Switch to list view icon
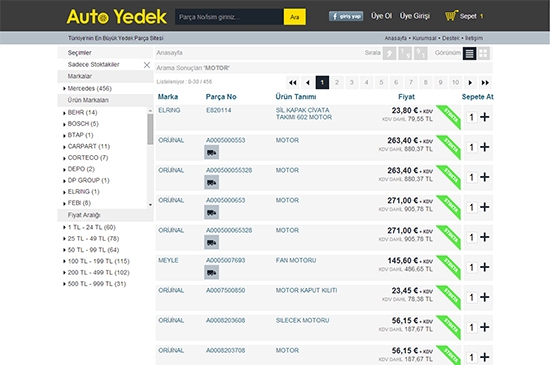Screen dimensions: 550x365 click(x=469, y=53)
